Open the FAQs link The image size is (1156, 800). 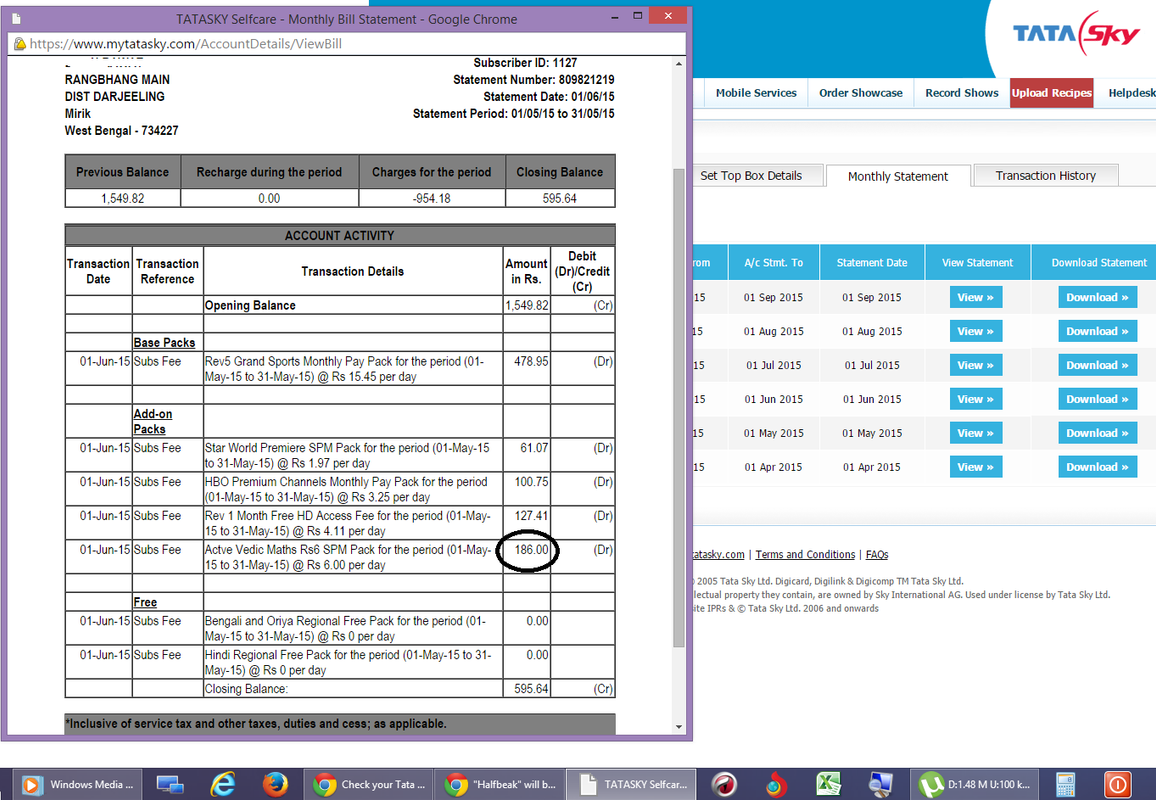point(877,554)
